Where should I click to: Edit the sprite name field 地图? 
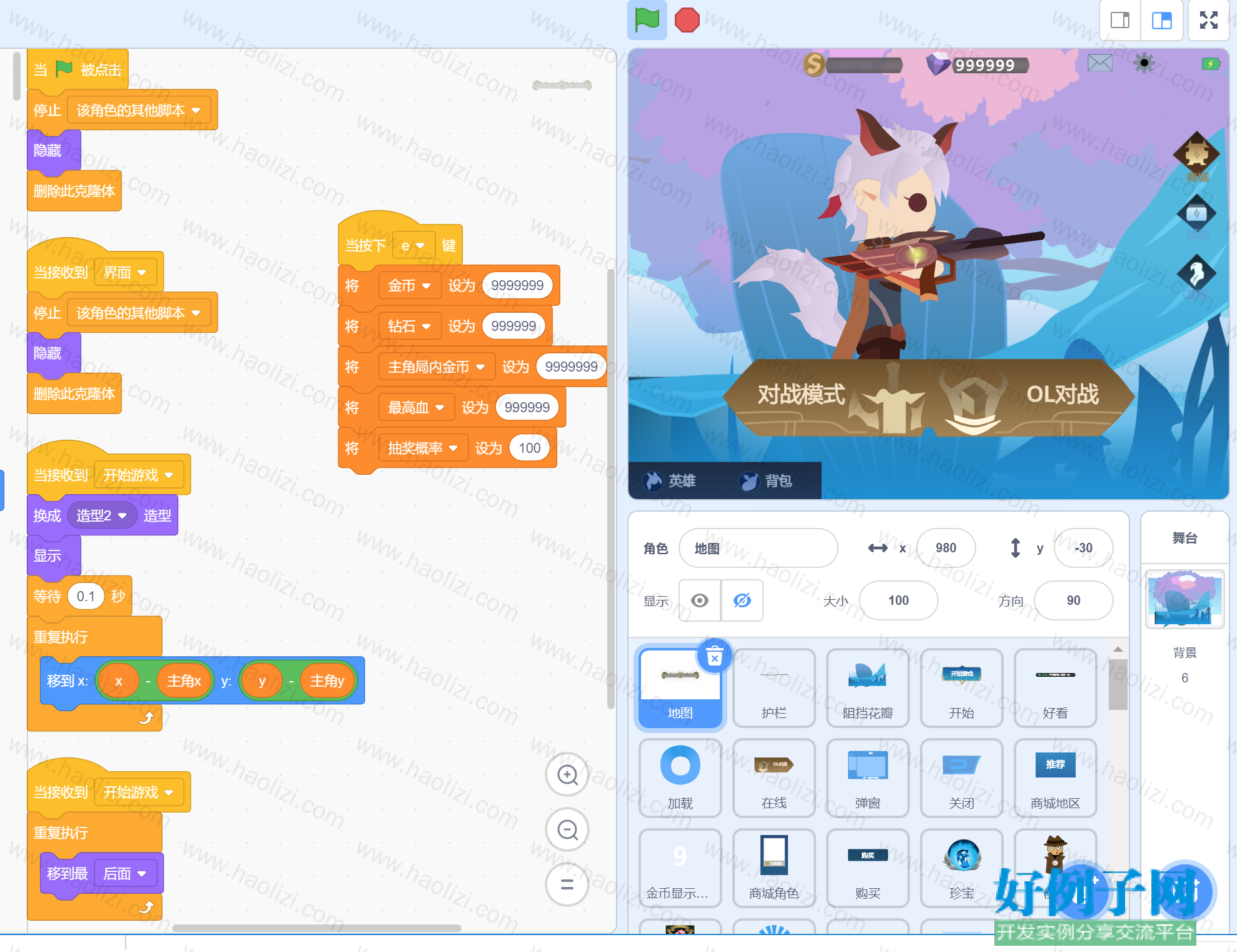click(758, 548)
